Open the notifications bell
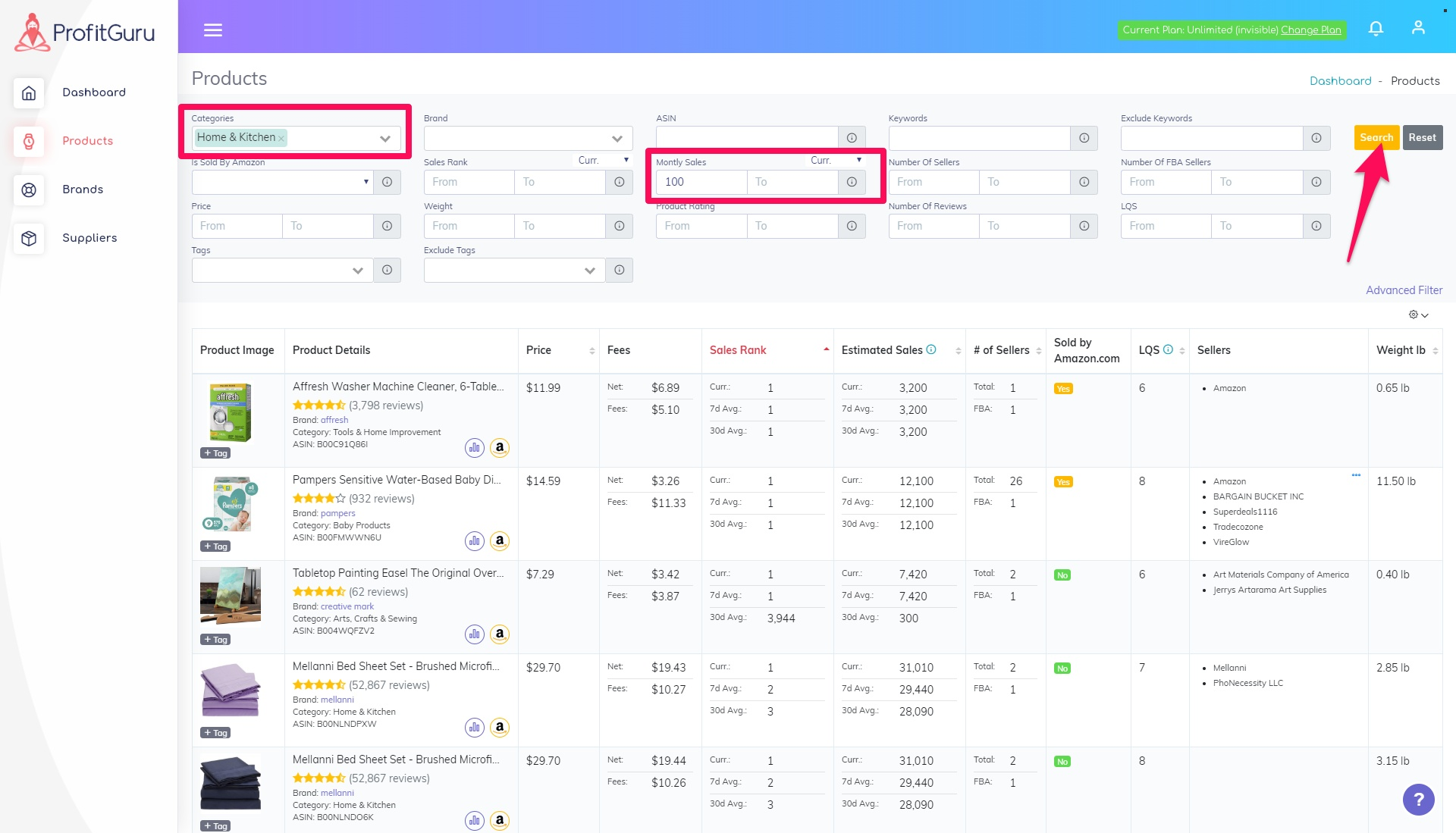1456x833 pixels. click(1376, 29)
